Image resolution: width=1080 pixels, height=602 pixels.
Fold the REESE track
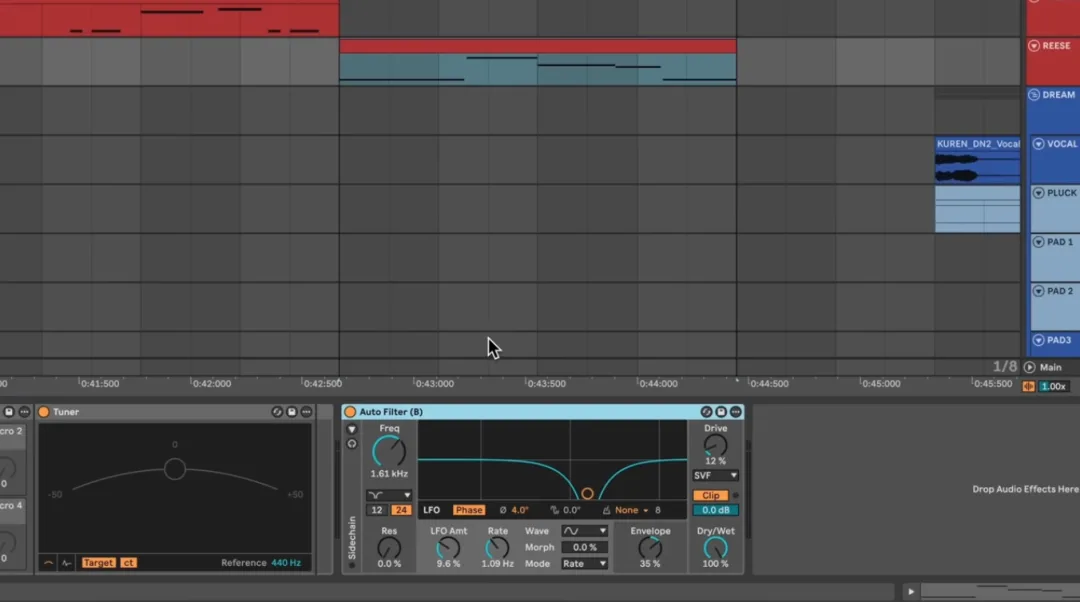(x=1033, y=45)
